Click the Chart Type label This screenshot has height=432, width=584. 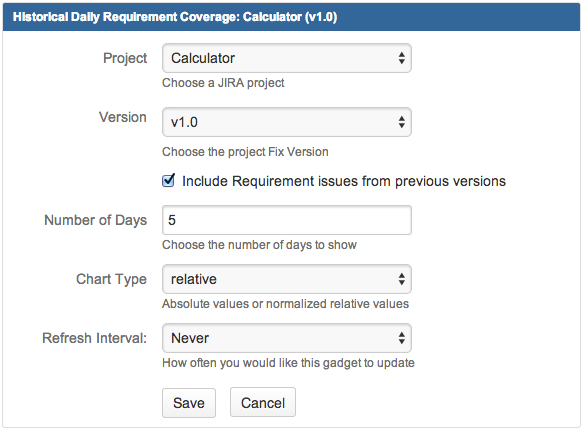coord(111,279)
